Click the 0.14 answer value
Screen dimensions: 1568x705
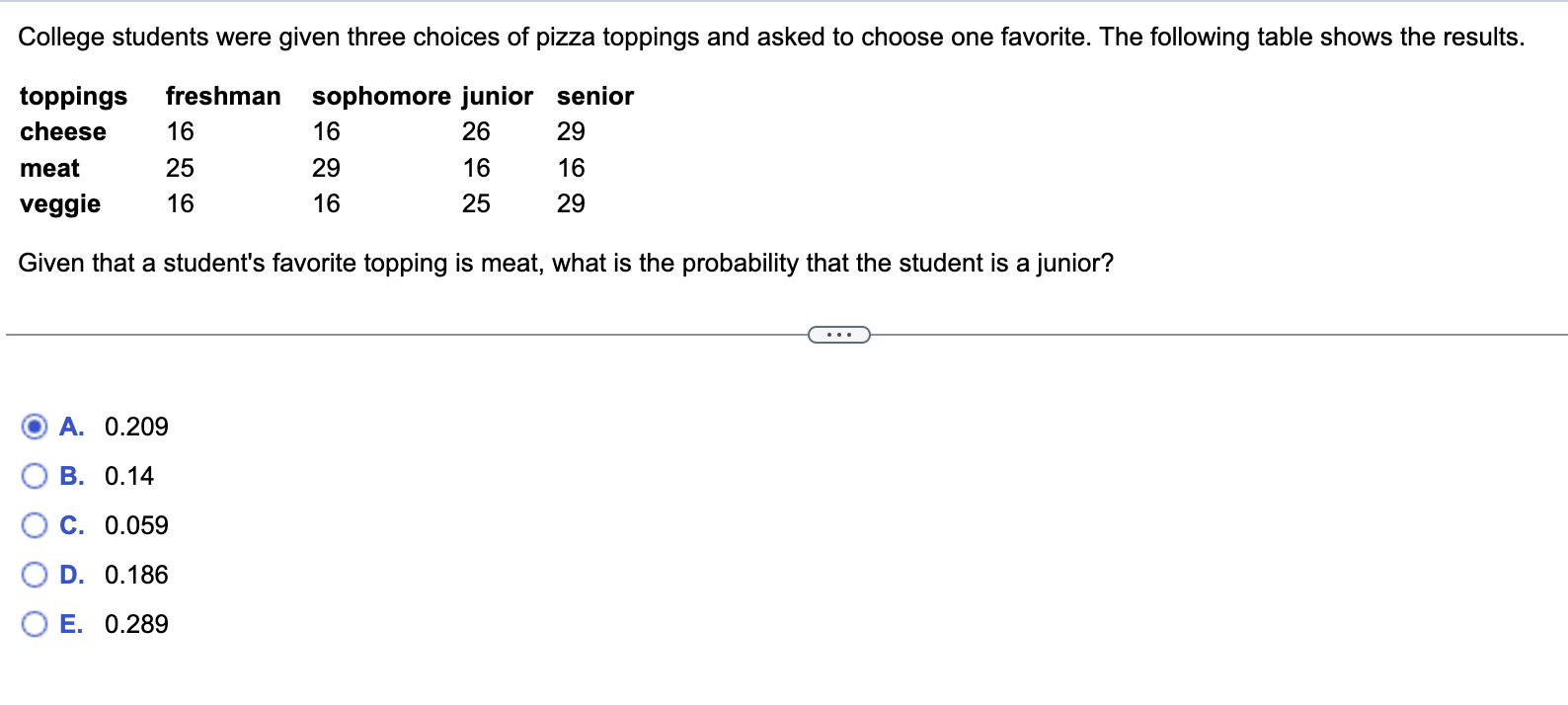click(129, 476)
